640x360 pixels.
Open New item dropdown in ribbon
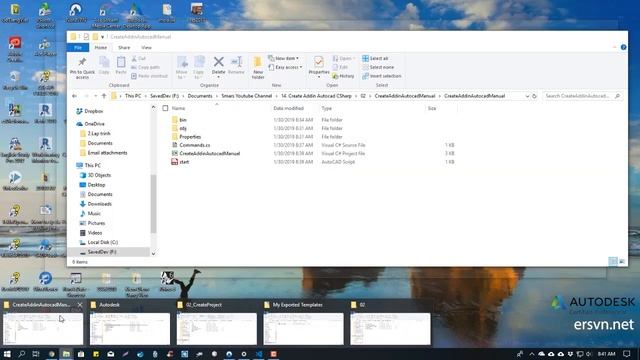pos(284,58)
